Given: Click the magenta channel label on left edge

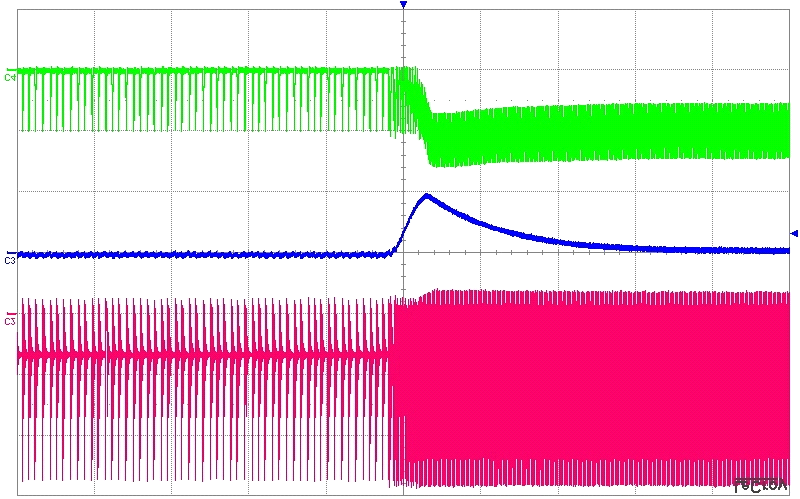Looking at the screenshot, I should tap(10, 321).
